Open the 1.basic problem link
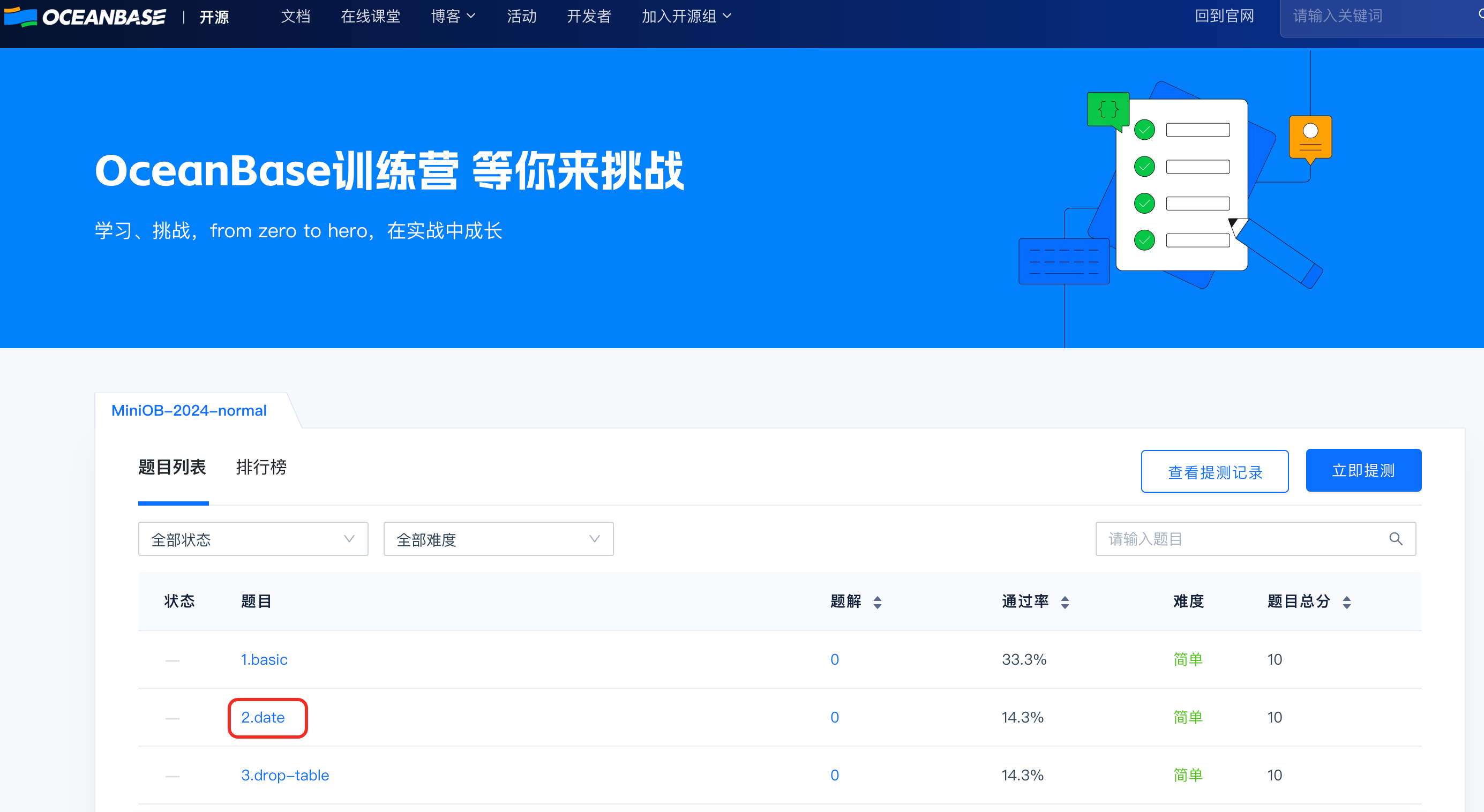1484x812 pixels. tap(265, 659)
